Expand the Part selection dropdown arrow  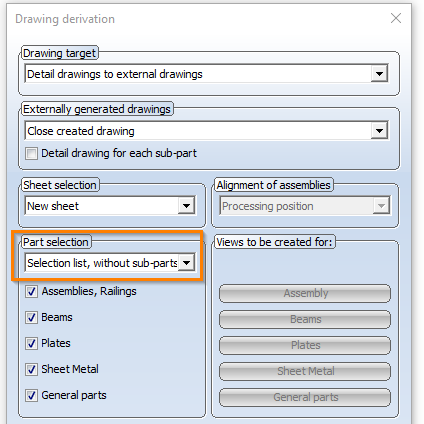point(186,263)
